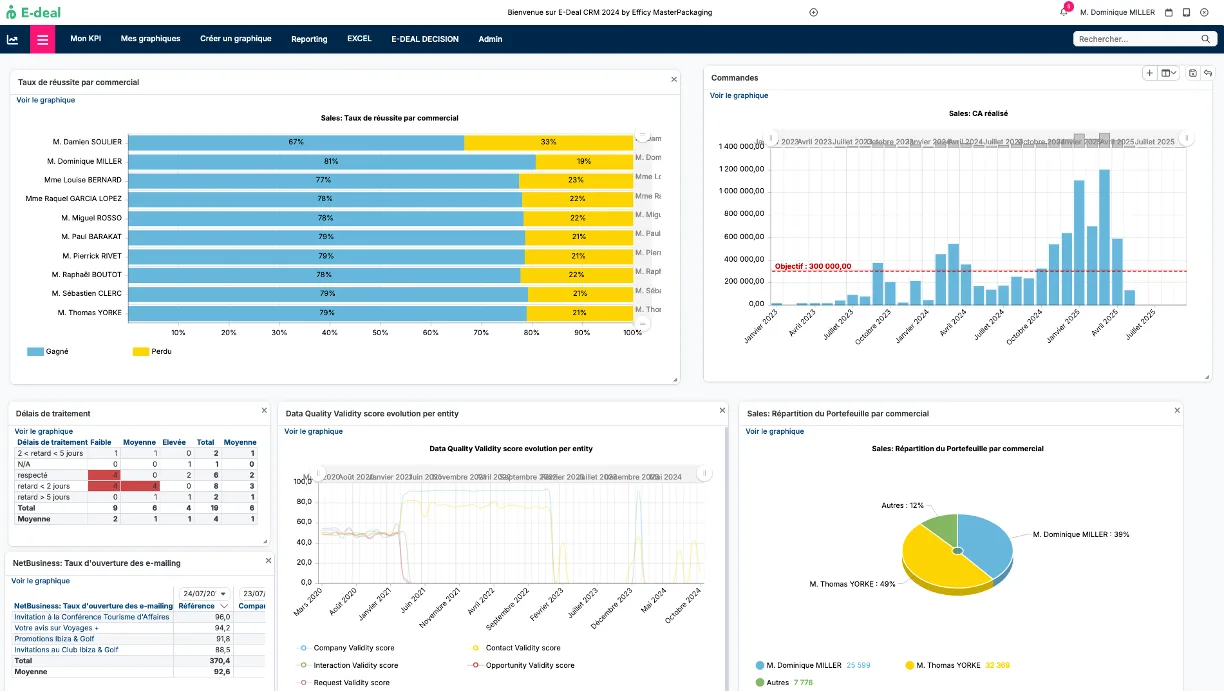Click Voir le graphique in the Commandes widget
This screenshot has width=1224, height=692.
click(x=739, y=96)
